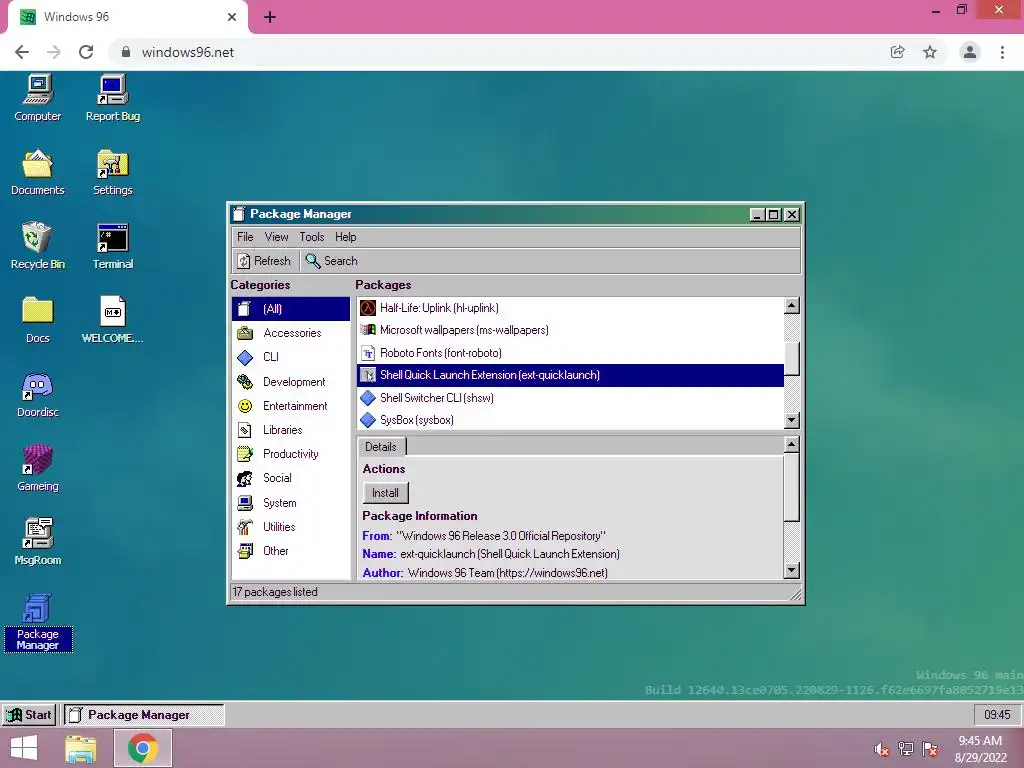Select the Productivity category
The width and height of the screenshot is (1024, 768).
[x=291, y=454]
